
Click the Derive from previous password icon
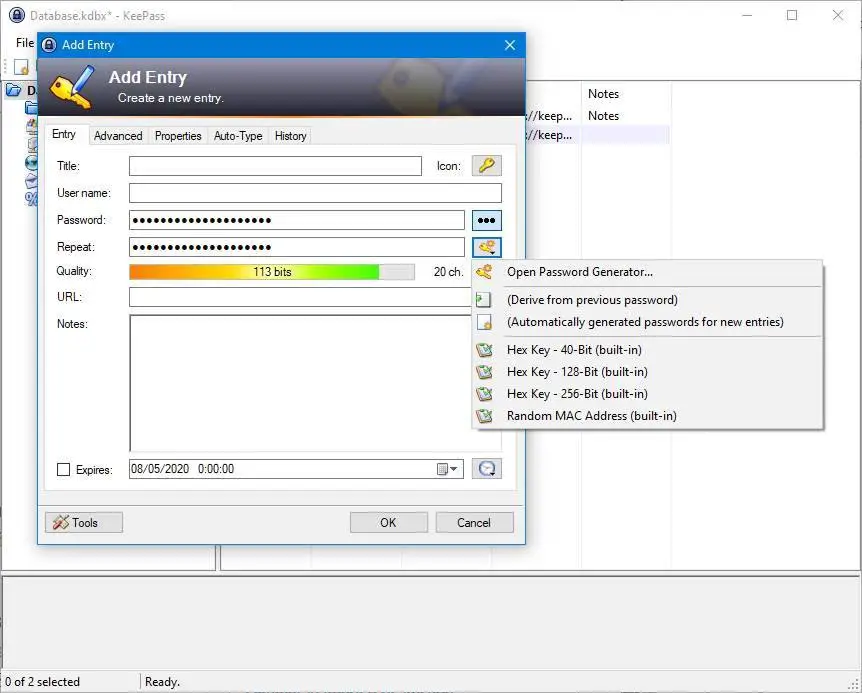[484, 300]
